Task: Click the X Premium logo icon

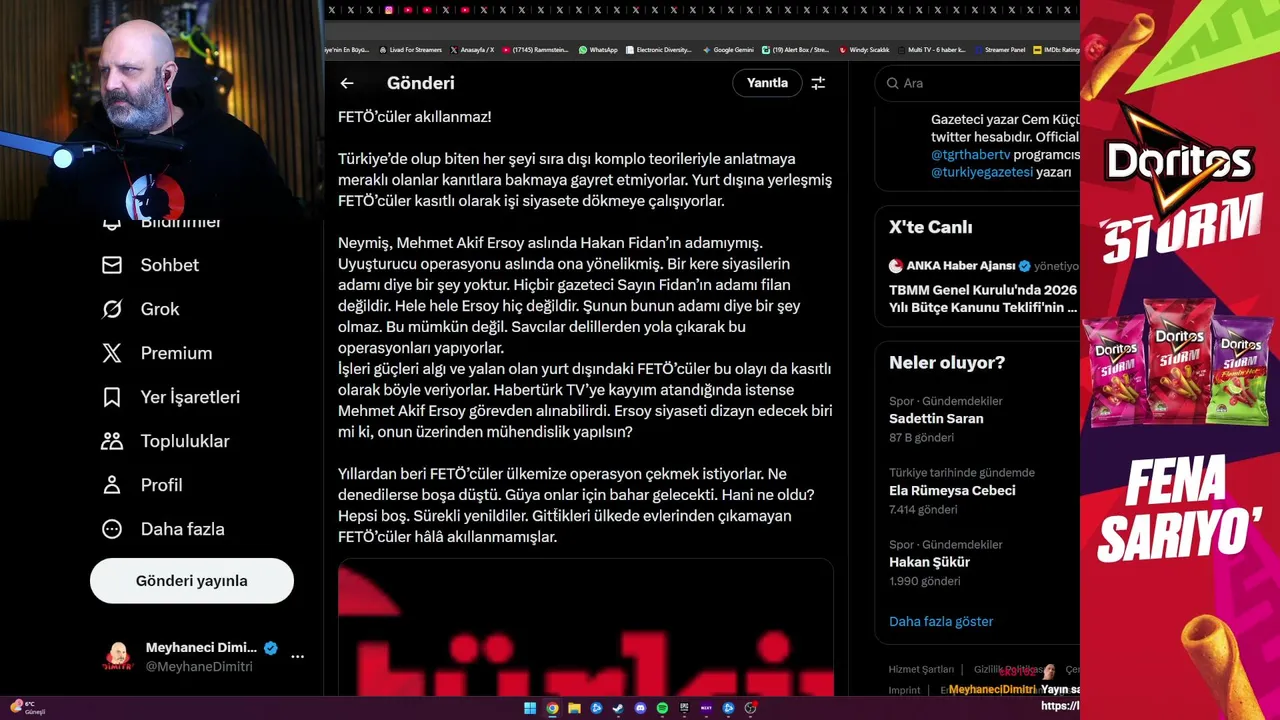Action: coord(112,353)
